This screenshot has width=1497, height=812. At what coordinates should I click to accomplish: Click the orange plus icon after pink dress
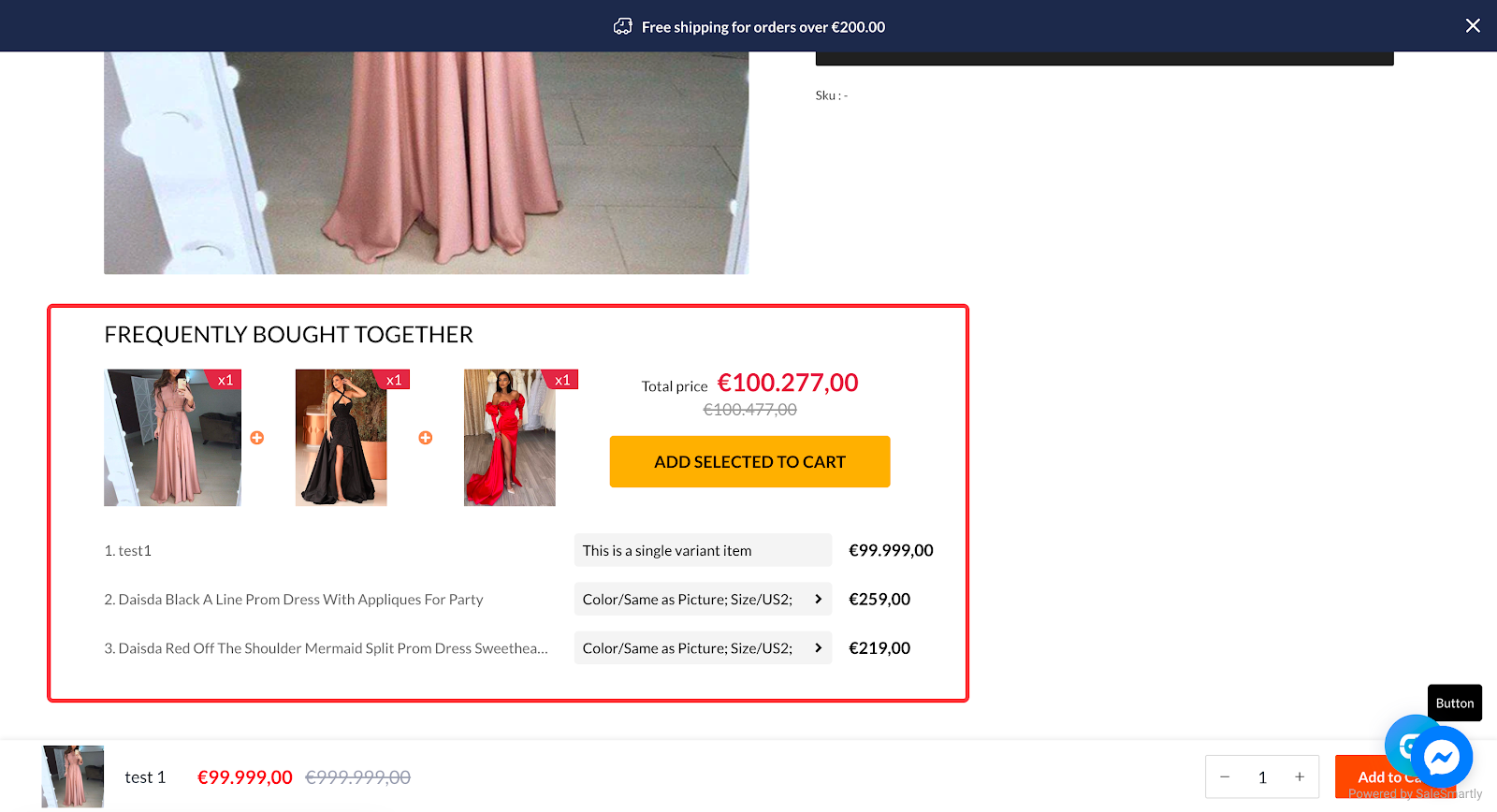[257, 438]
